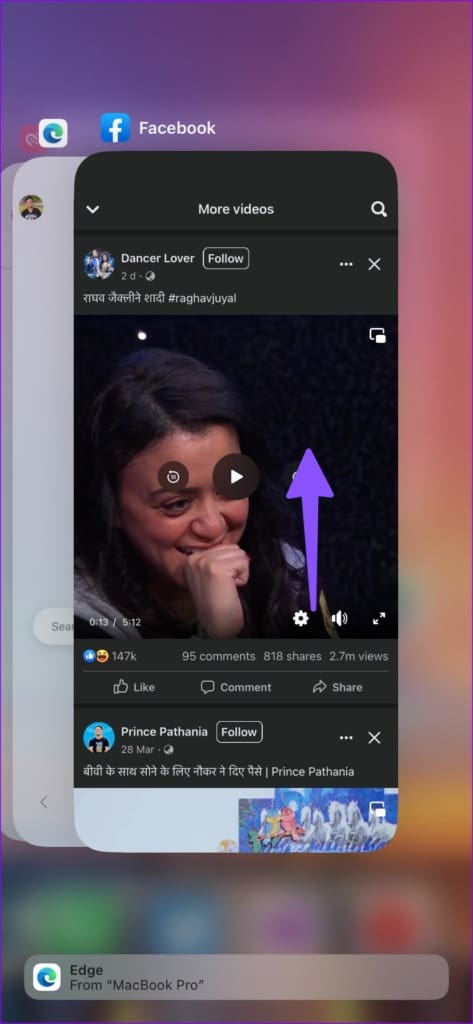473x1024 pixels.
Task: Dismiss the Dancer Lover video post
Action: 374,264
